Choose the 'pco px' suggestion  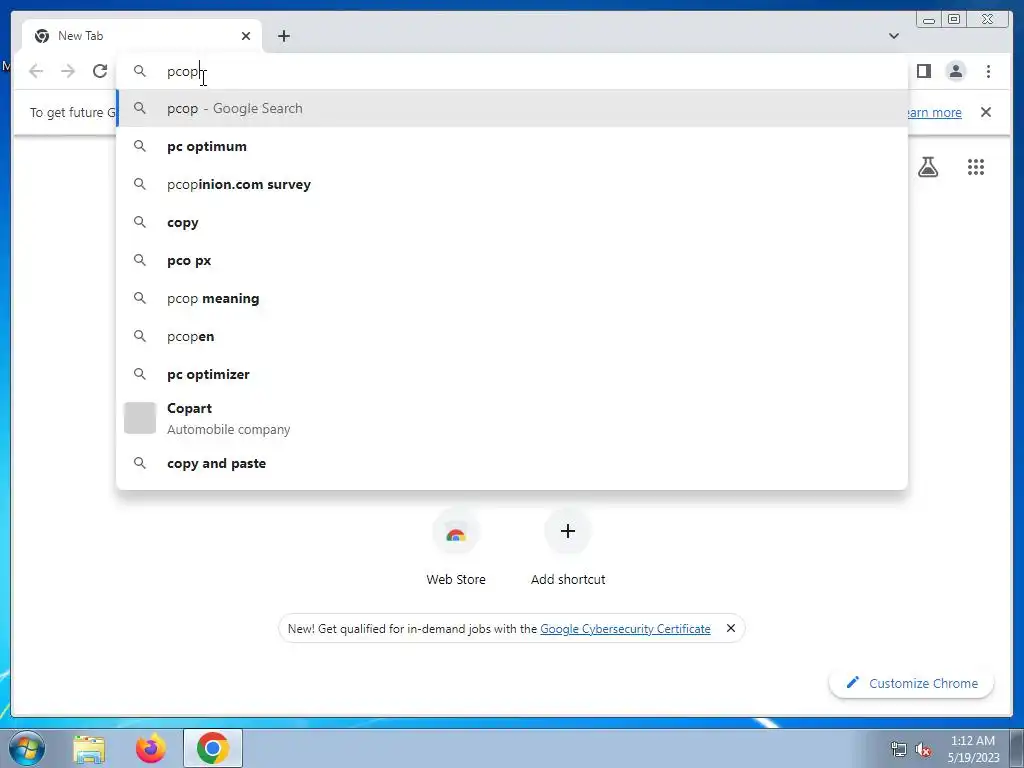tap(512, 260)
